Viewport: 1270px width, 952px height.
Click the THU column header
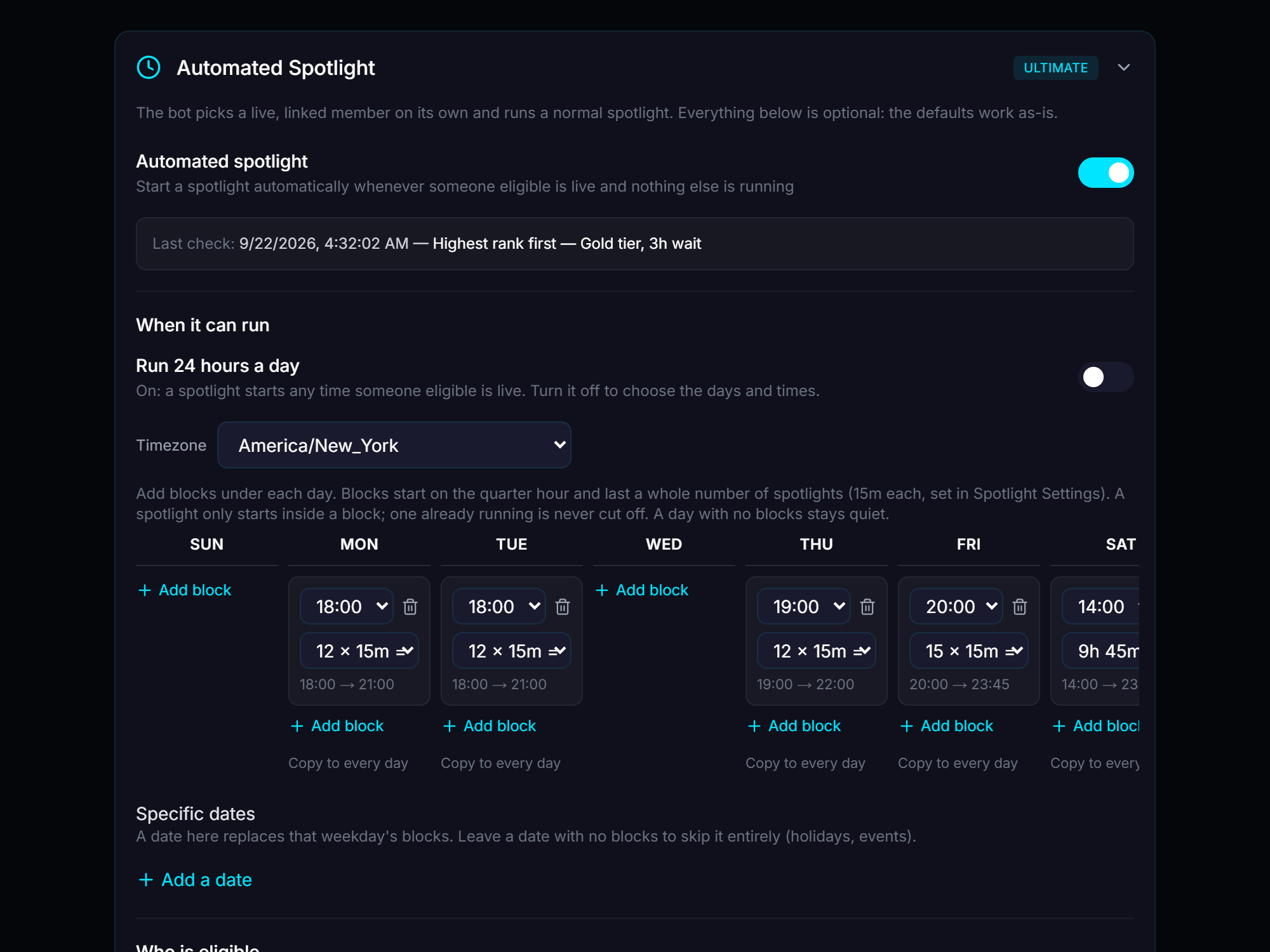(816, 544)
